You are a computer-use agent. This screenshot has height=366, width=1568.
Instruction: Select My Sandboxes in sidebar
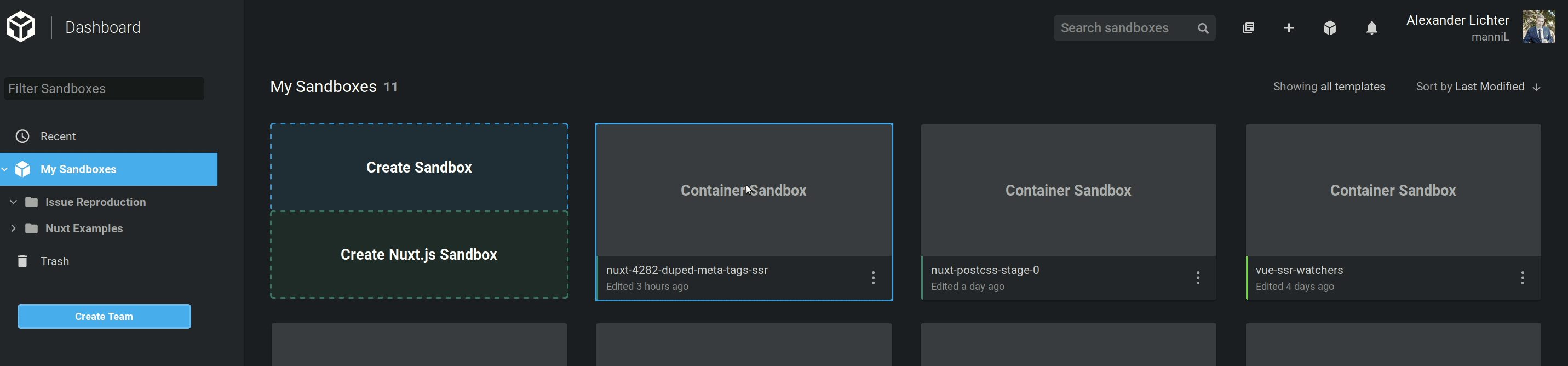point(109,169)
